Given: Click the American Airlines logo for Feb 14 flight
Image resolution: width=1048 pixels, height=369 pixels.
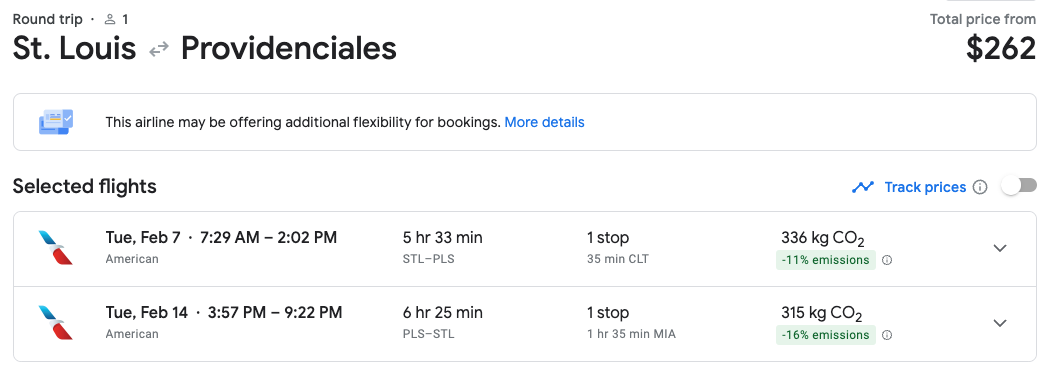Looking at the screenshot, I should [x=55, y=323].
